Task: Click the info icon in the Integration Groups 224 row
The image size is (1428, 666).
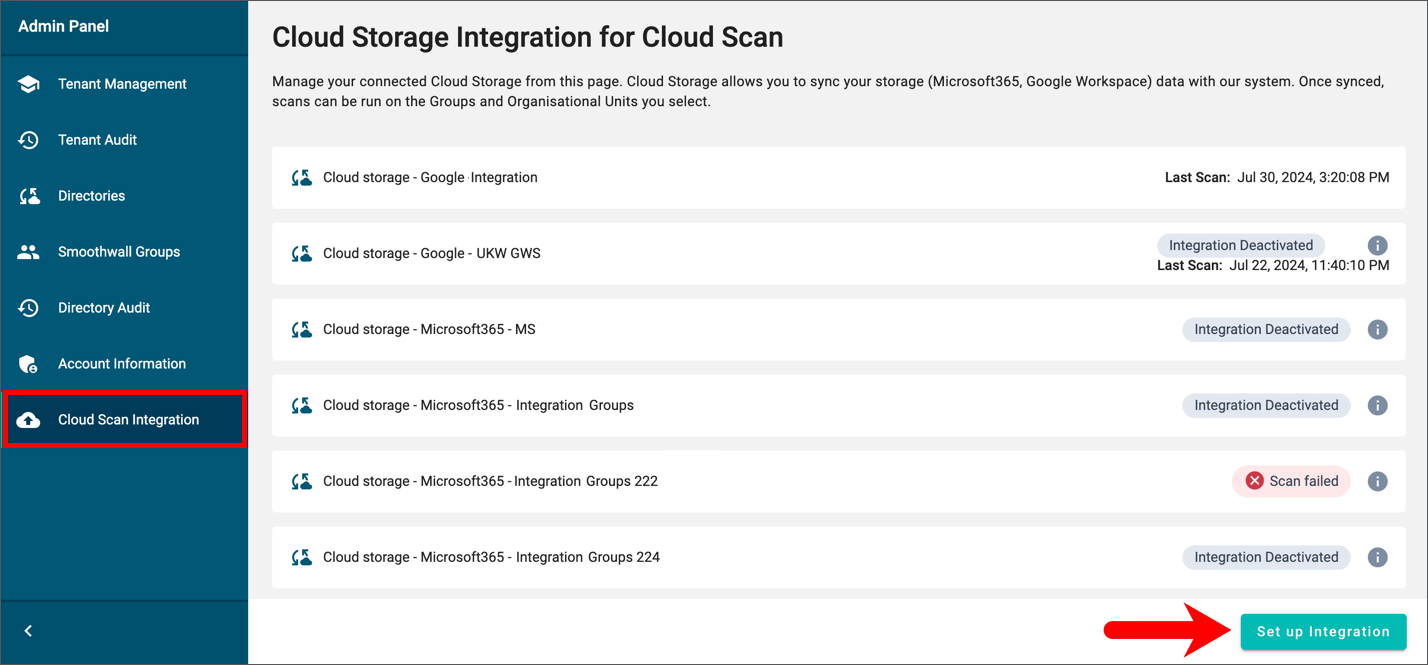Action: (1377, 557)
